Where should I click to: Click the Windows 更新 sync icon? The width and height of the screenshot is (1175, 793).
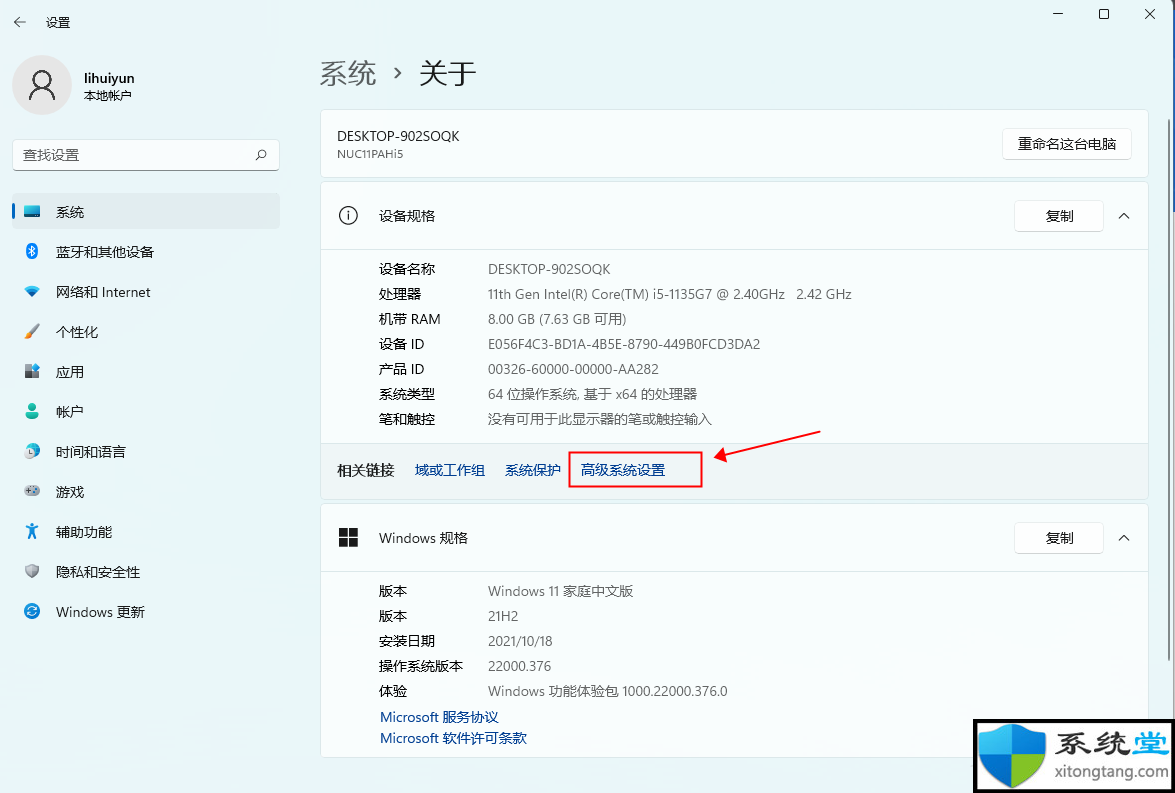[x=32, y=612]
